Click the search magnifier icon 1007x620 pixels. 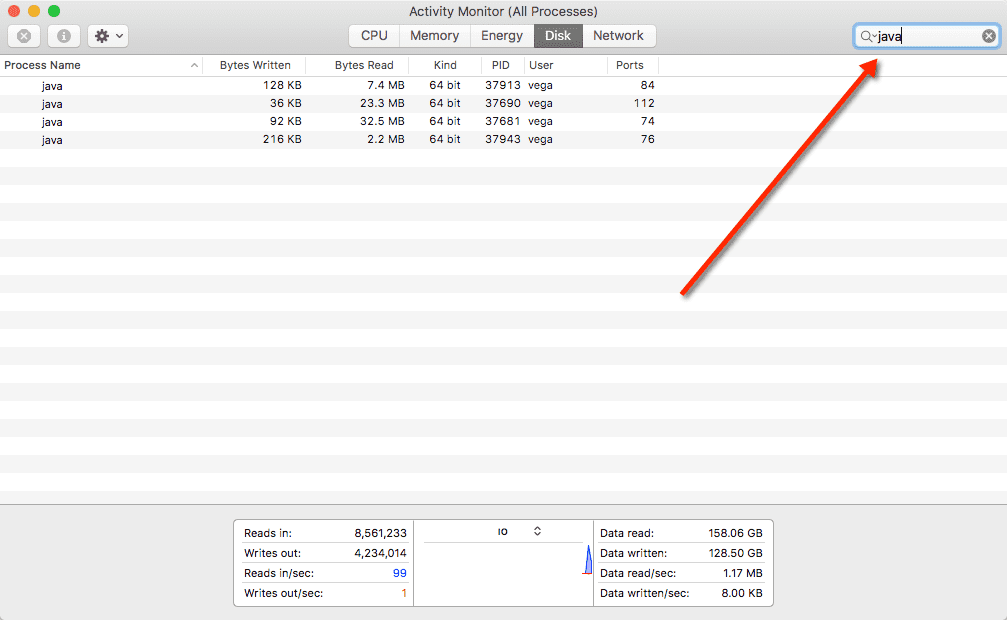tap(866, 36)
